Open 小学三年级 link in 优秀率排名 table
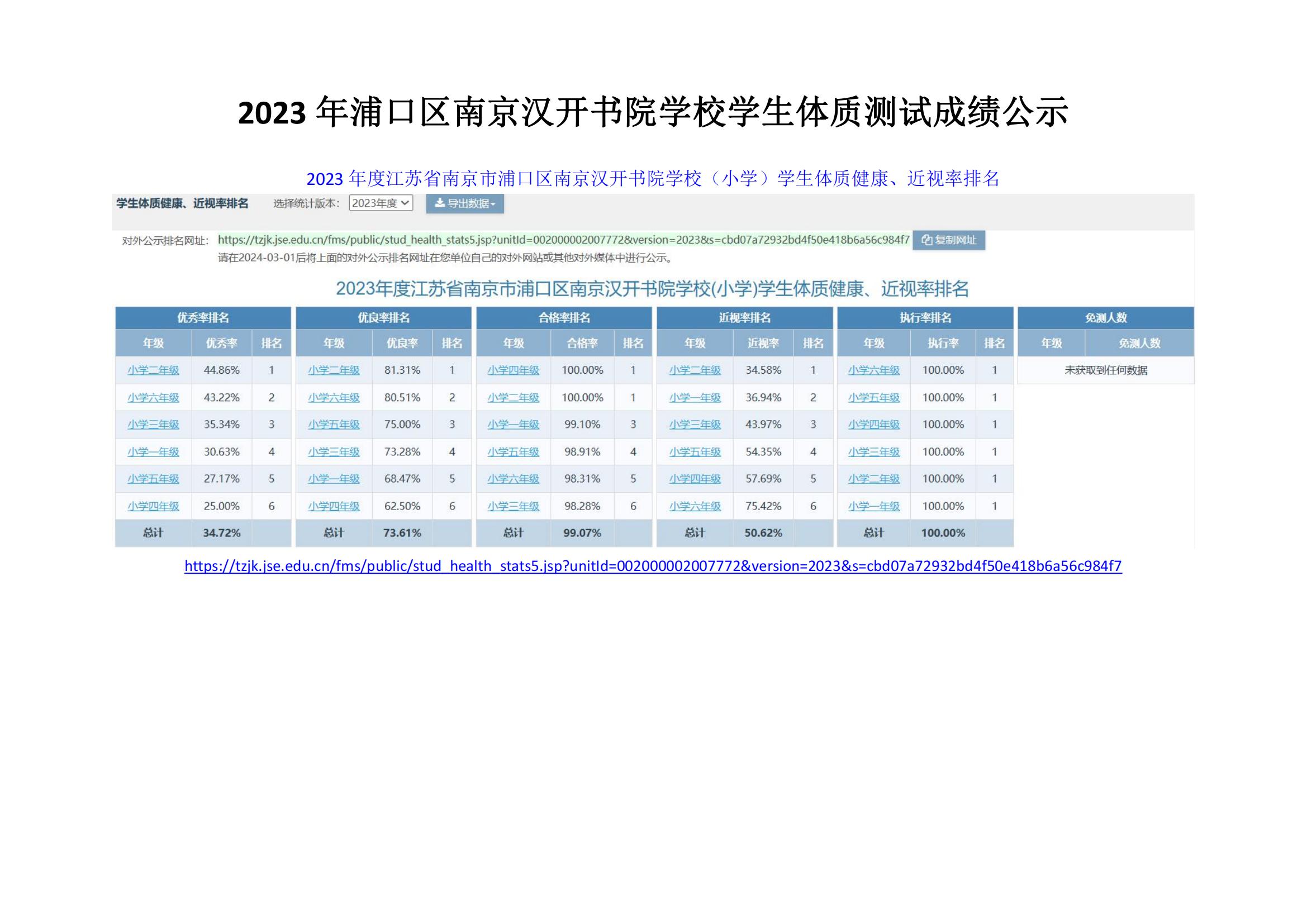Image resolution: width=1307 pixels, height=924 pixels. pos(153,425)
